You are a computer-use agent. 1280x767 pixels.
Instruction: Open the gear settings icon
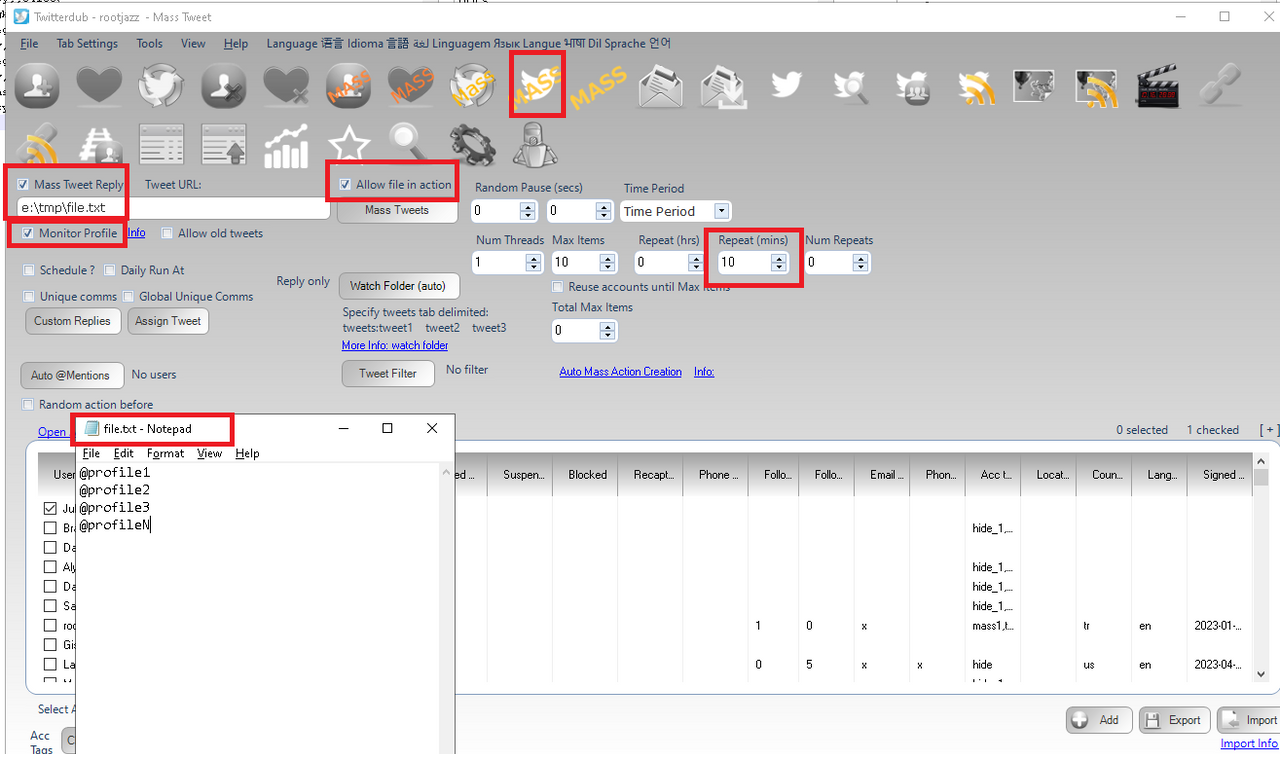(x=472, y=146)
